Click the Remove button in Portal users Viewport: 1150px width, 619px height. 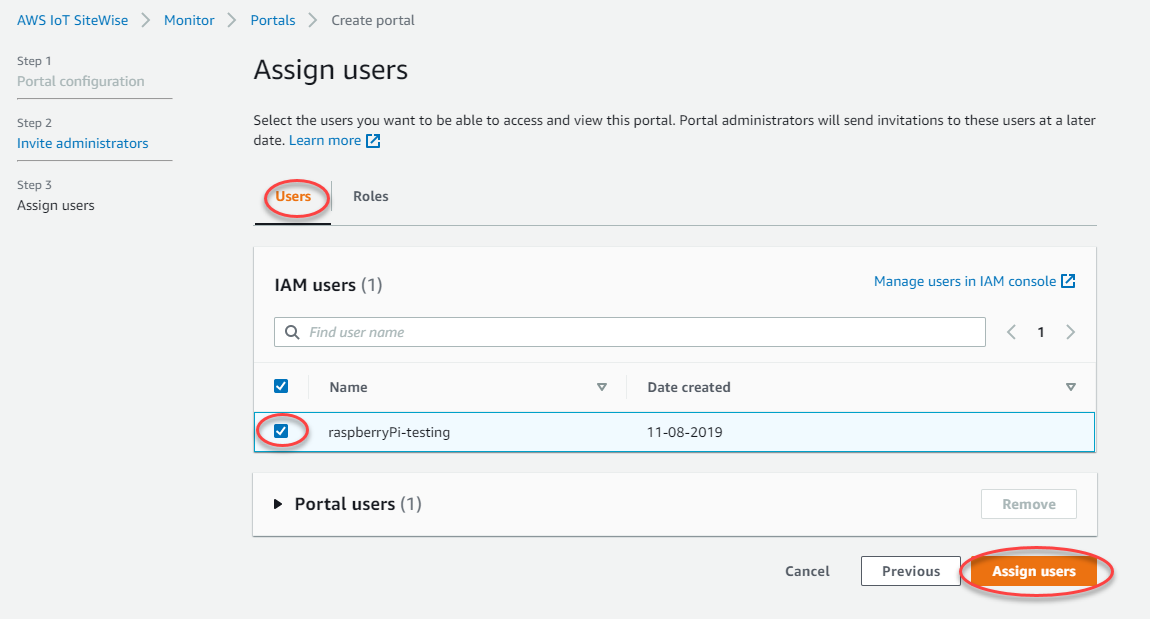[1028, 503]
